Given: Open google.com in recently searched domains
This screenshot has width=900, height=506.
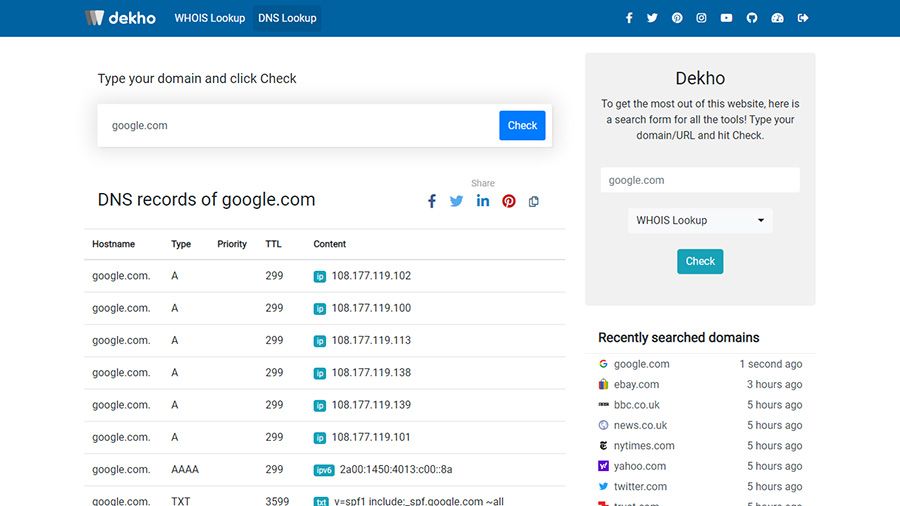Looking at the screenshot, I should pos(641,364).
